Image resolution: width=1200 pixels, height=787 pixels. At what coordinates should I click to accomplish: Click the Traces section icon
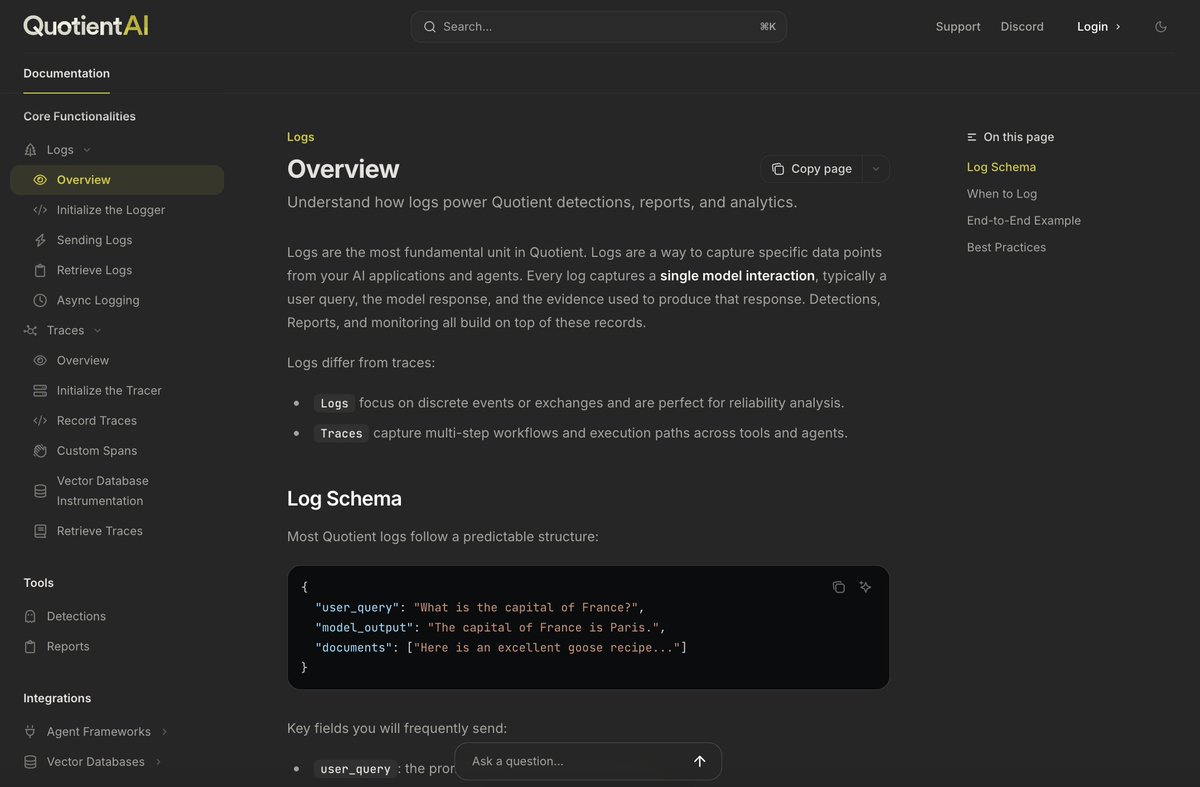pyautogui.click(x=30, y=330)
